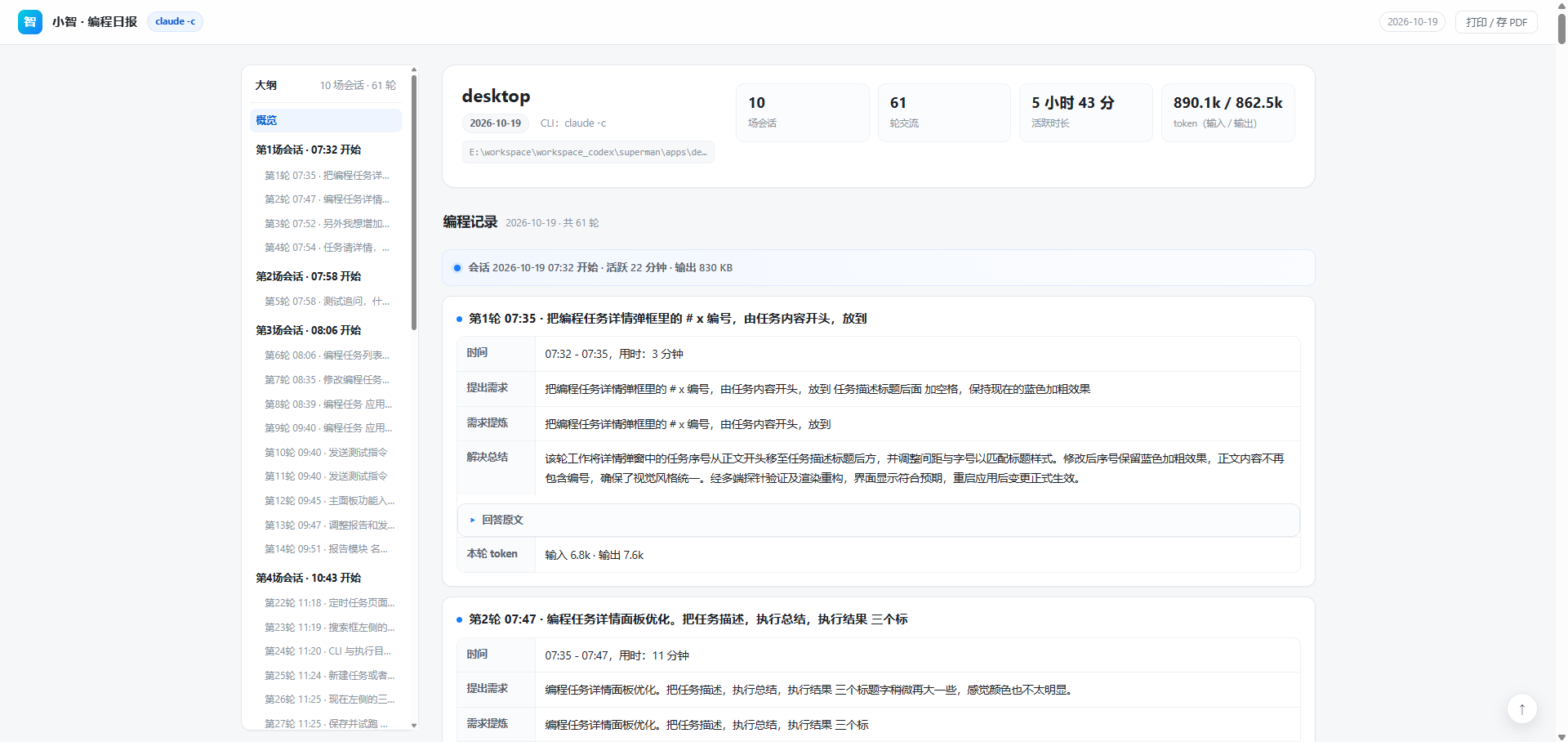
Task: Click the scroll-to-top arrow button
Action: point(1522,708)
